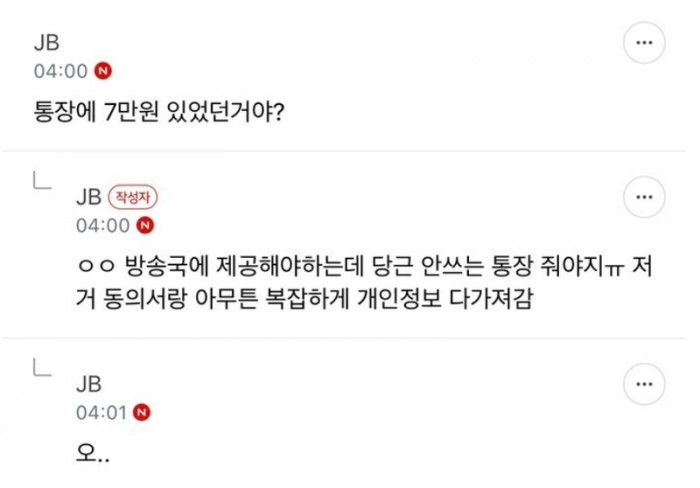Open more options on the 작성자 reply
700x488 pixels.
click(644, 196)
